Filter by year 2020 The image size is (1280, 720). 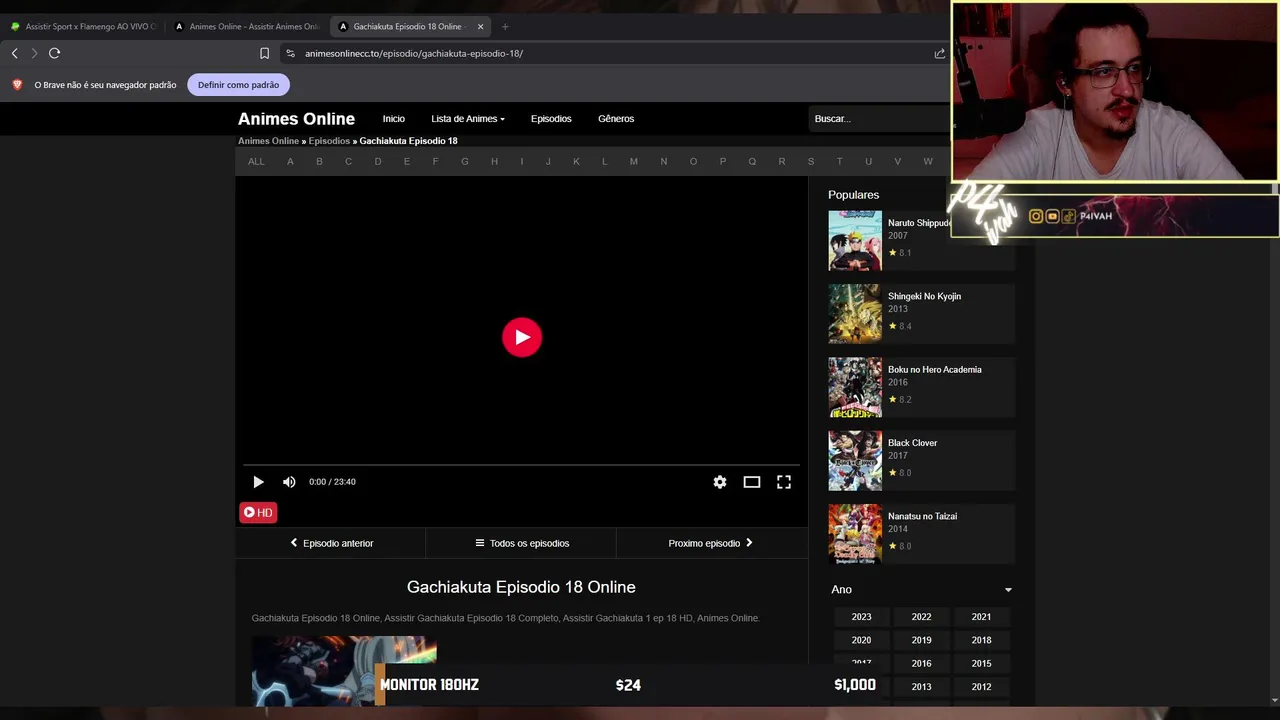pos(861,640)
